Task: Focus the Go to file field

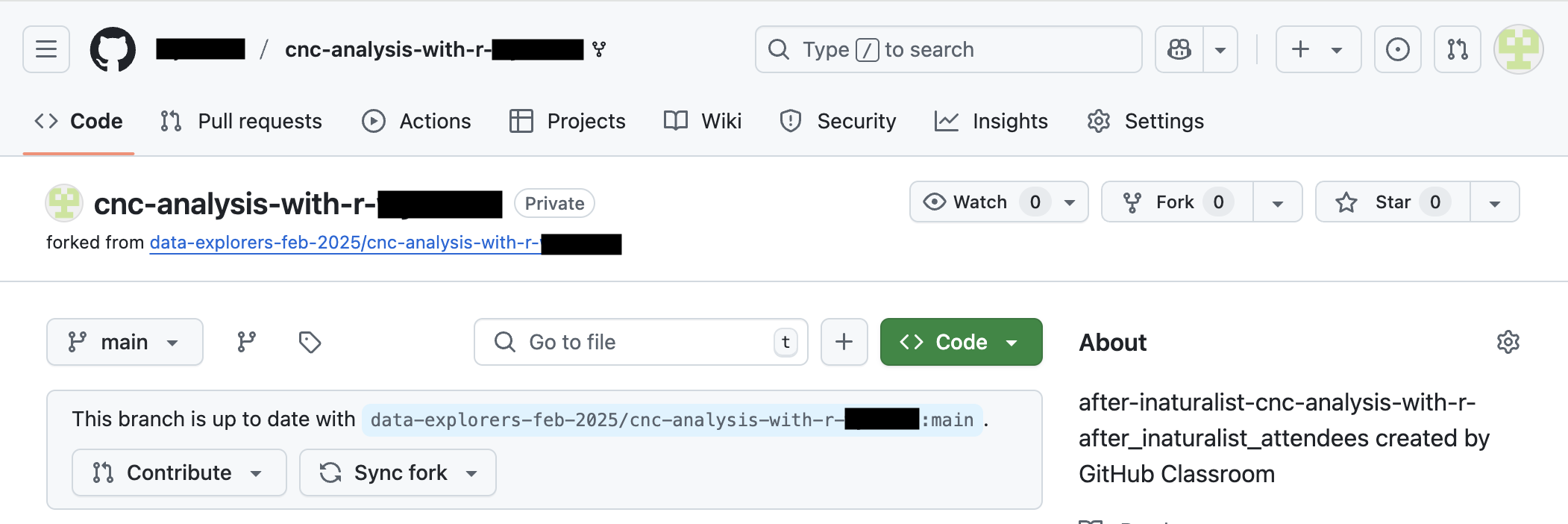Action: pos(641,342)
